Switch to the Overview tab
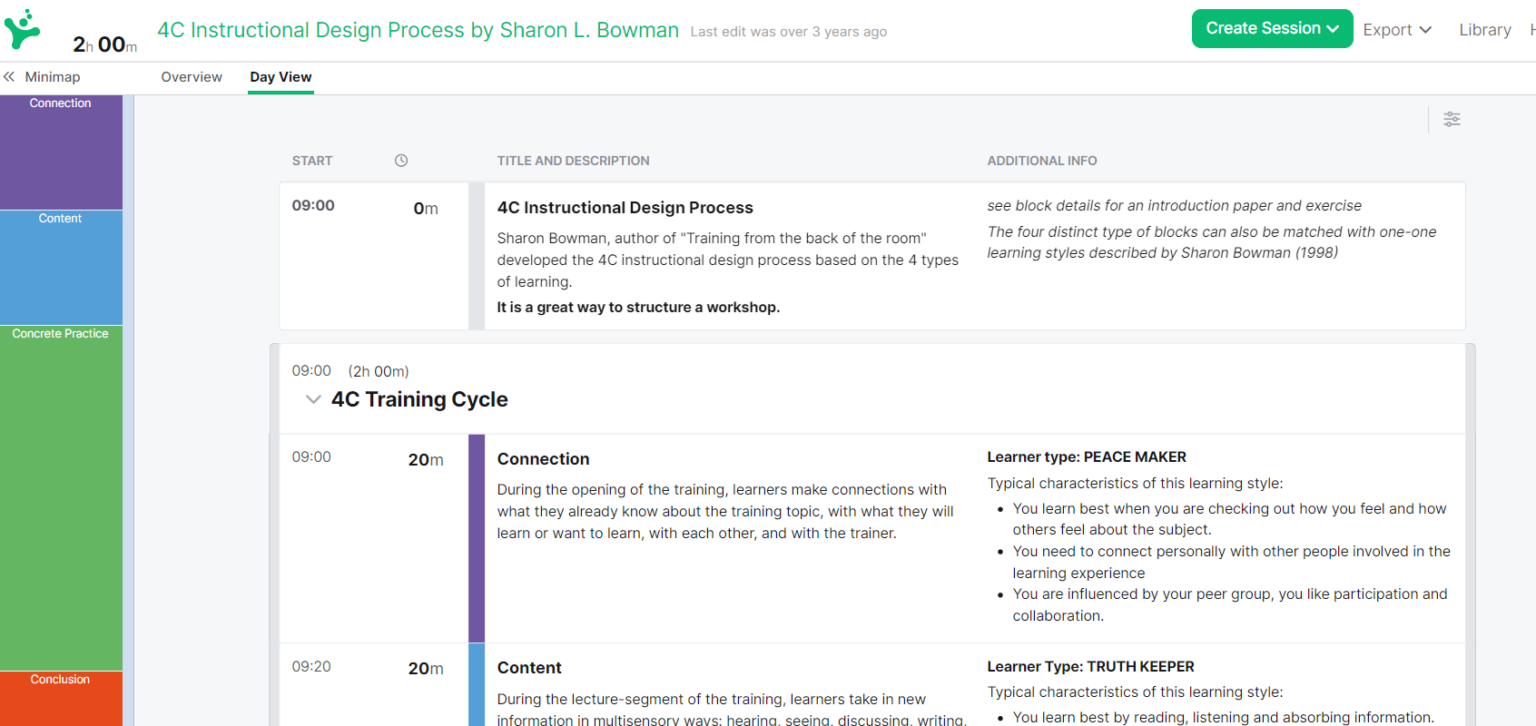This screenshot has width=1536, height=726. [191, 76]
